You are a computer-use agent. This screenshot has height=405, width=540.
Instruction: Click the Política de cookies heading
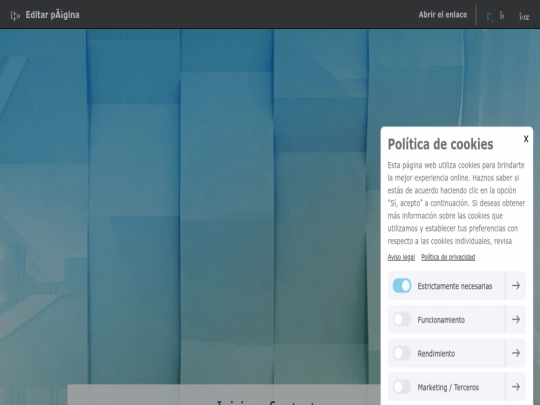440,144
